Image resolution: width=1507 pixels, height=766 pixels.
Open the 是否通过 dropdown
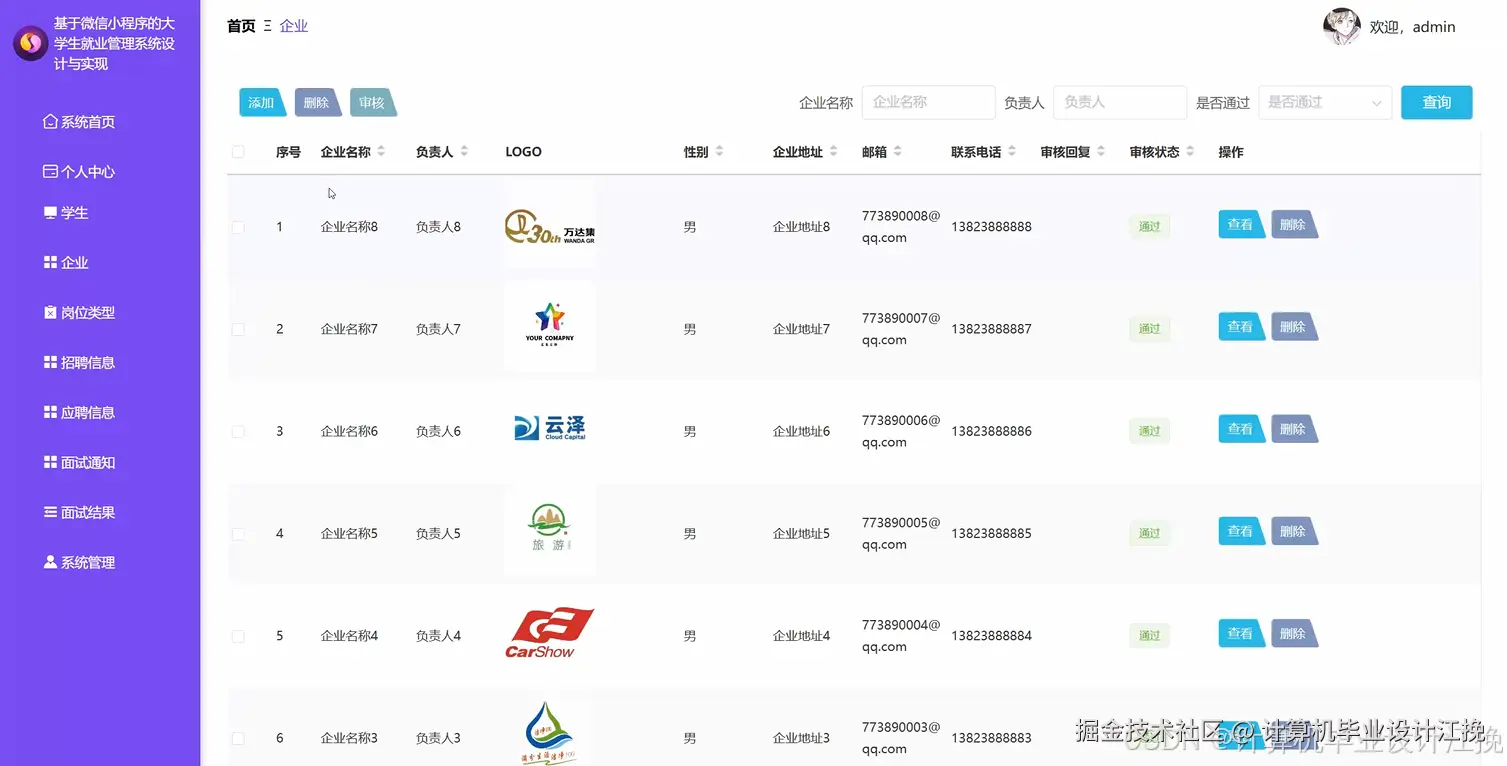point(1324,102)
